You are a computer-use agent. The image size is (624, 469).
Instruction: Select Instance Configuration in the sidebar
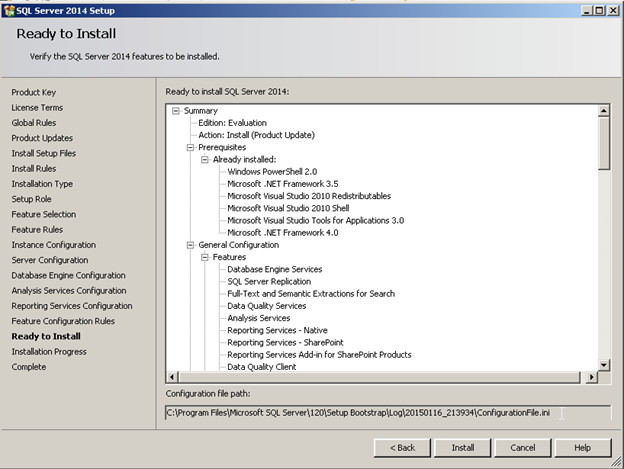pyautogui.click(x=54, y=245)
